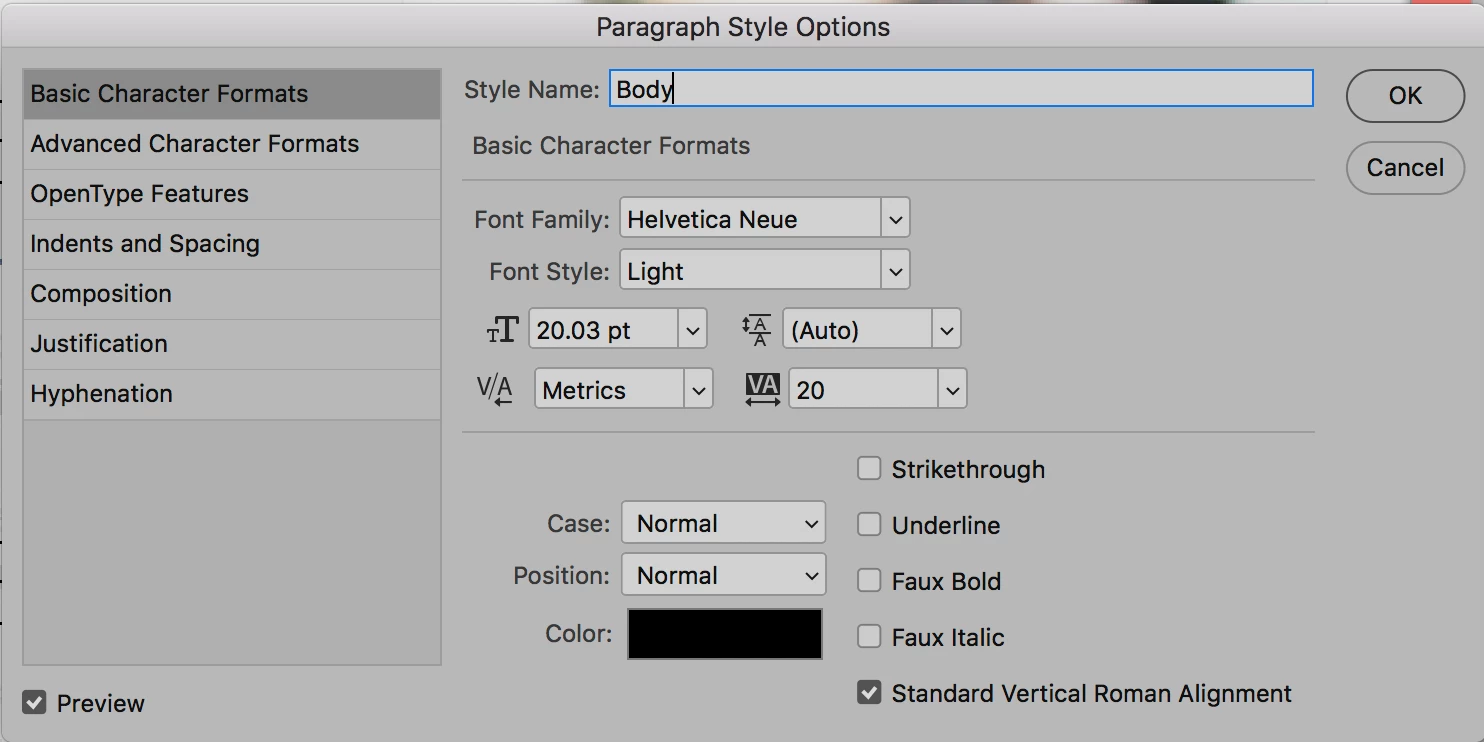Click the leading icon
This screenshot has width=1484, height=742.
click(757, 330)
